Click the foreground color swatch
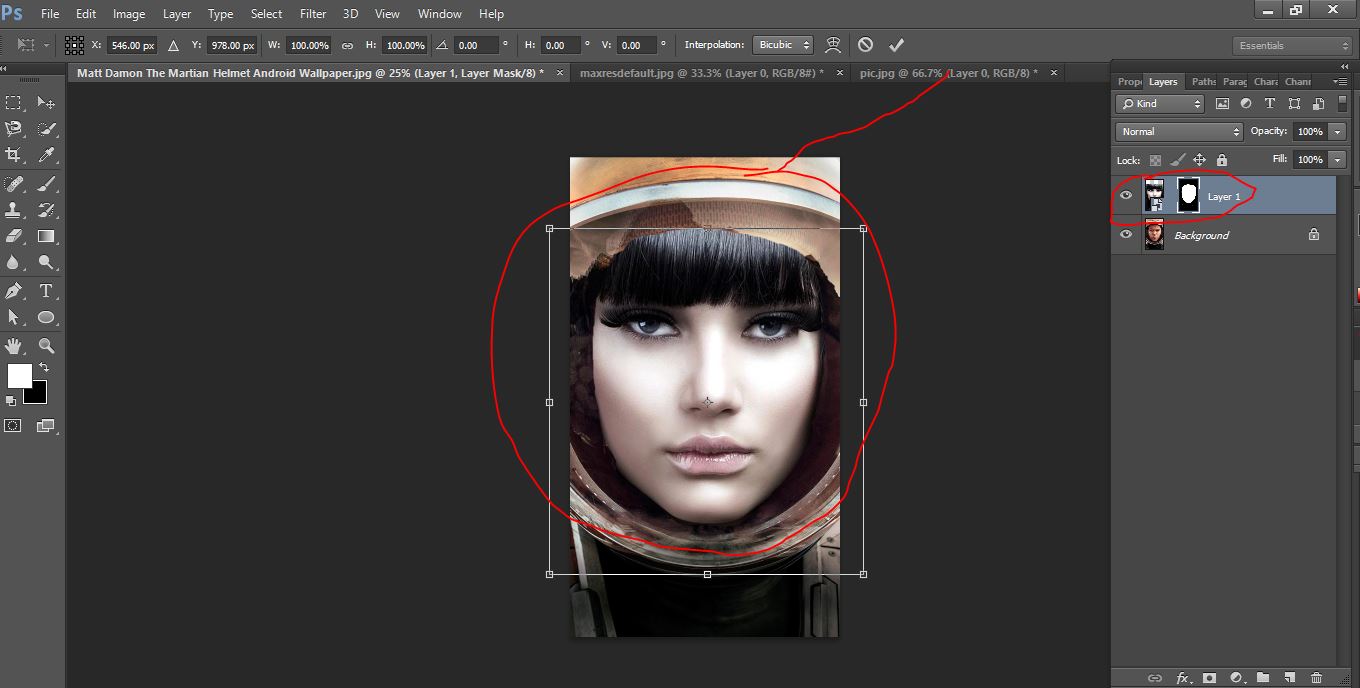1360x688 pixels. pyautogui.click(x=19, y=376)
